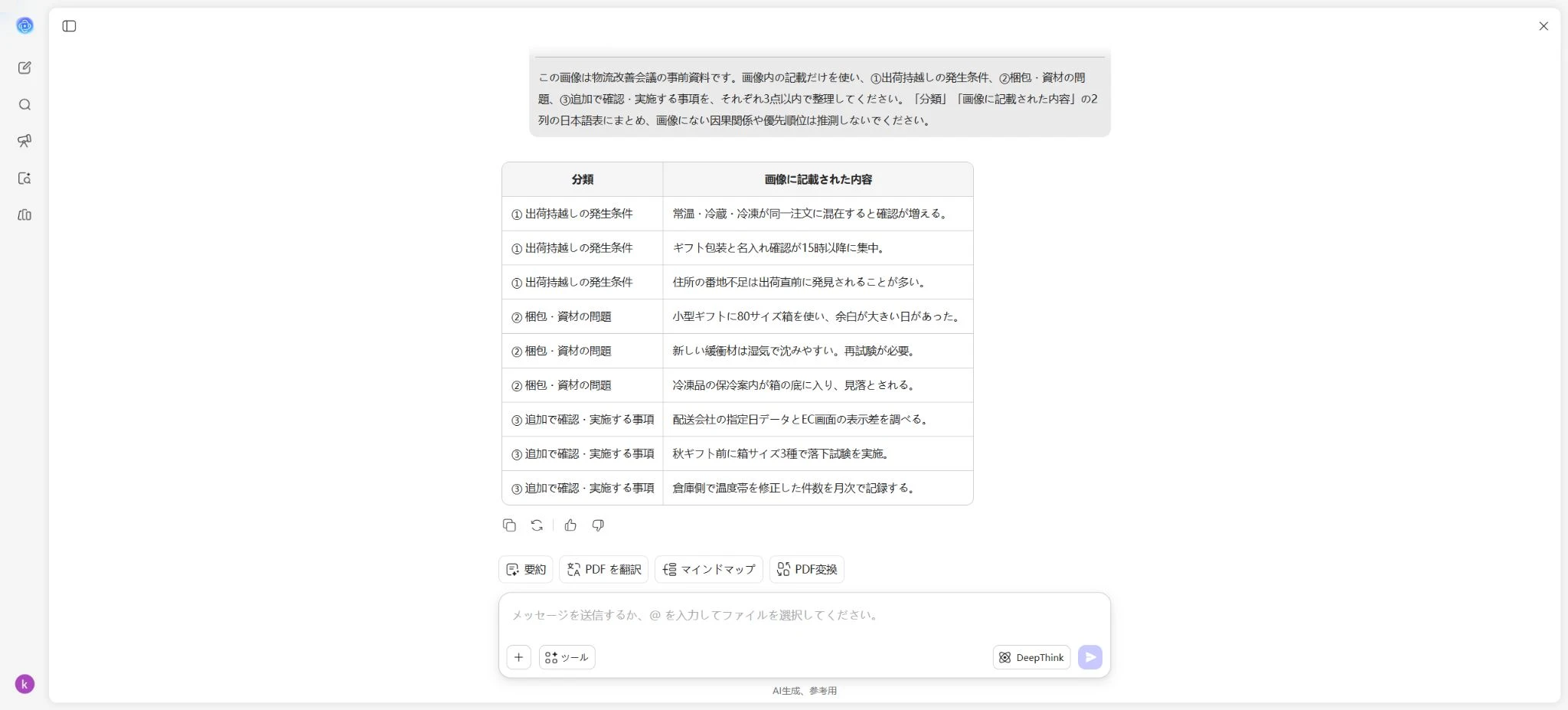The width and height of the screenshot is (1568, 710).
Task: Open the library books sidebar icon
Action: 24,215
